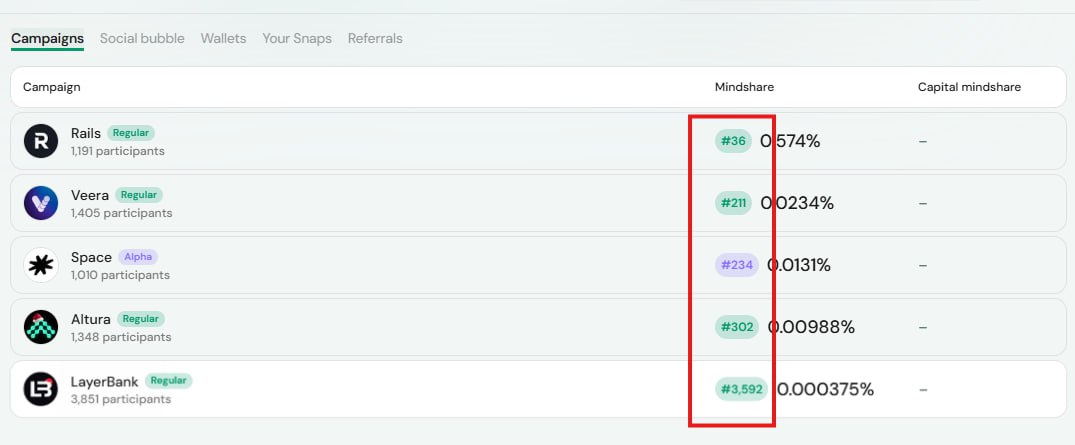Click the 0.000375% mindshare value
The width and height of the screenshot is (1075, 445).
[825, 389]
